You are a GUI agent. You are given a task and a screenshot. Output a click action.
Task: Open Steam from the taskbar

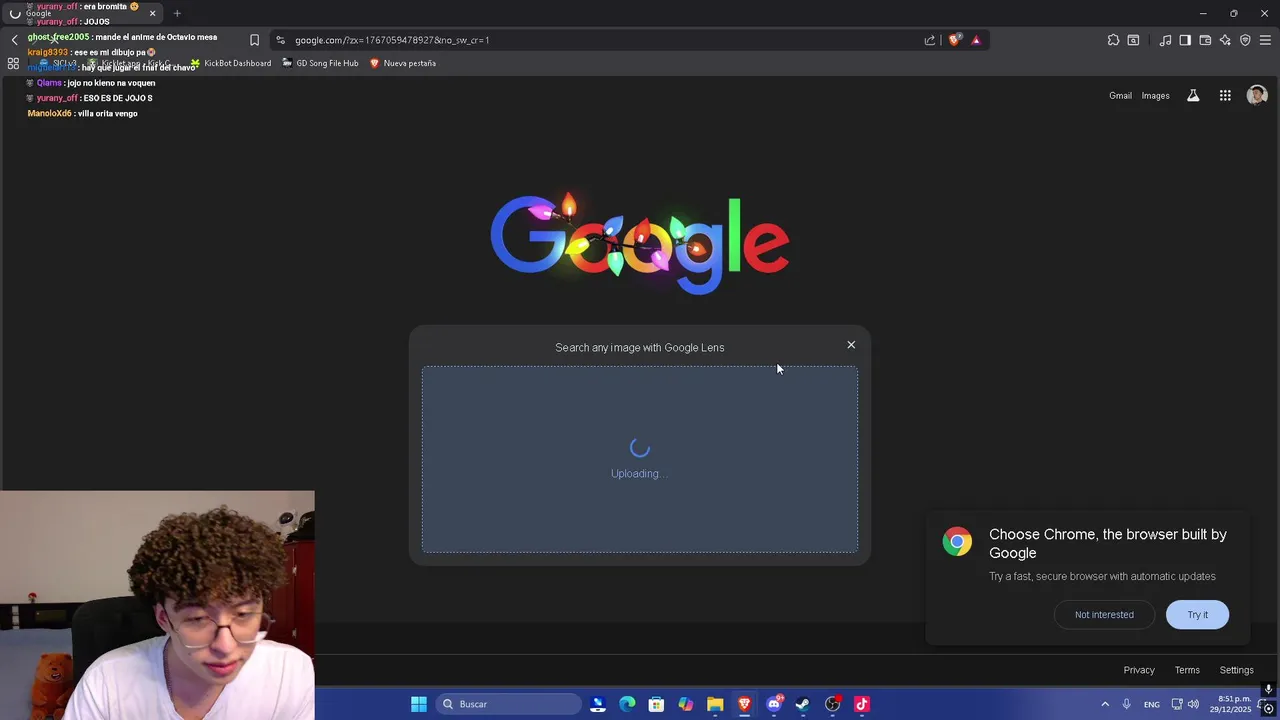(x=802, y=704)
